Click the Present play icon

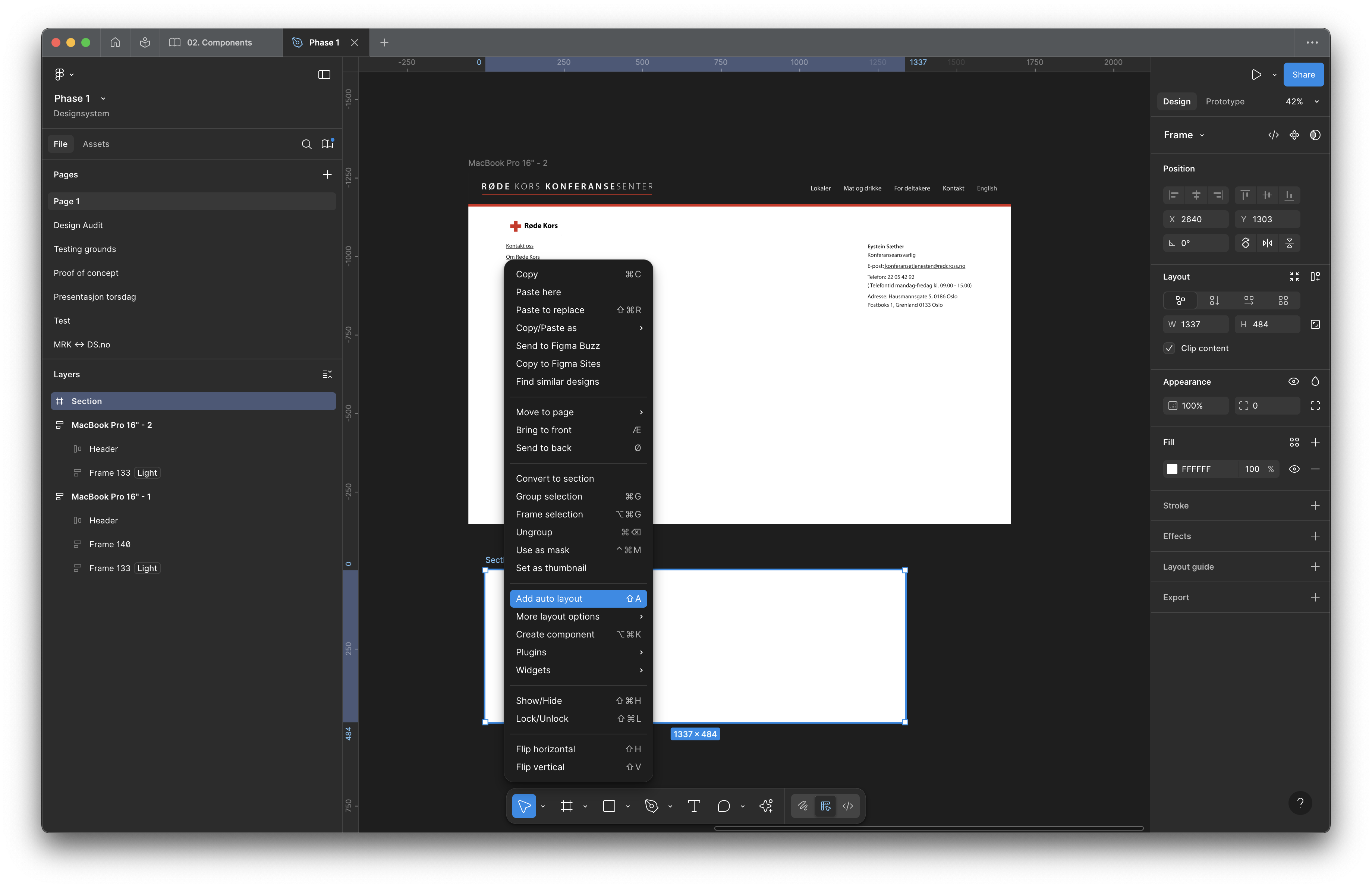click(1256, 74)
